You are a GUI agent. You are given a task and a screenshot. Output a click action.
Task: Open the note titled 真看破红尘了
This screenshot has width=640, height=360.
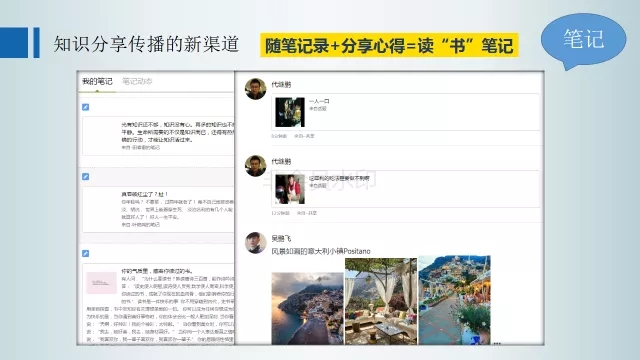145,194
